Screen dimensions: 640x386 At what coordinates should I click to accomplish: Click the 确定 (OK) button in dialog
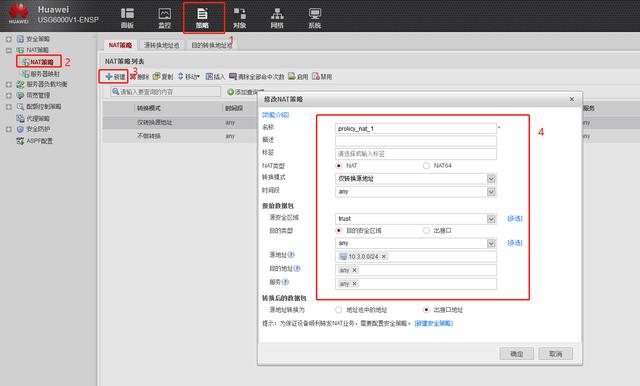pos(516,354)
